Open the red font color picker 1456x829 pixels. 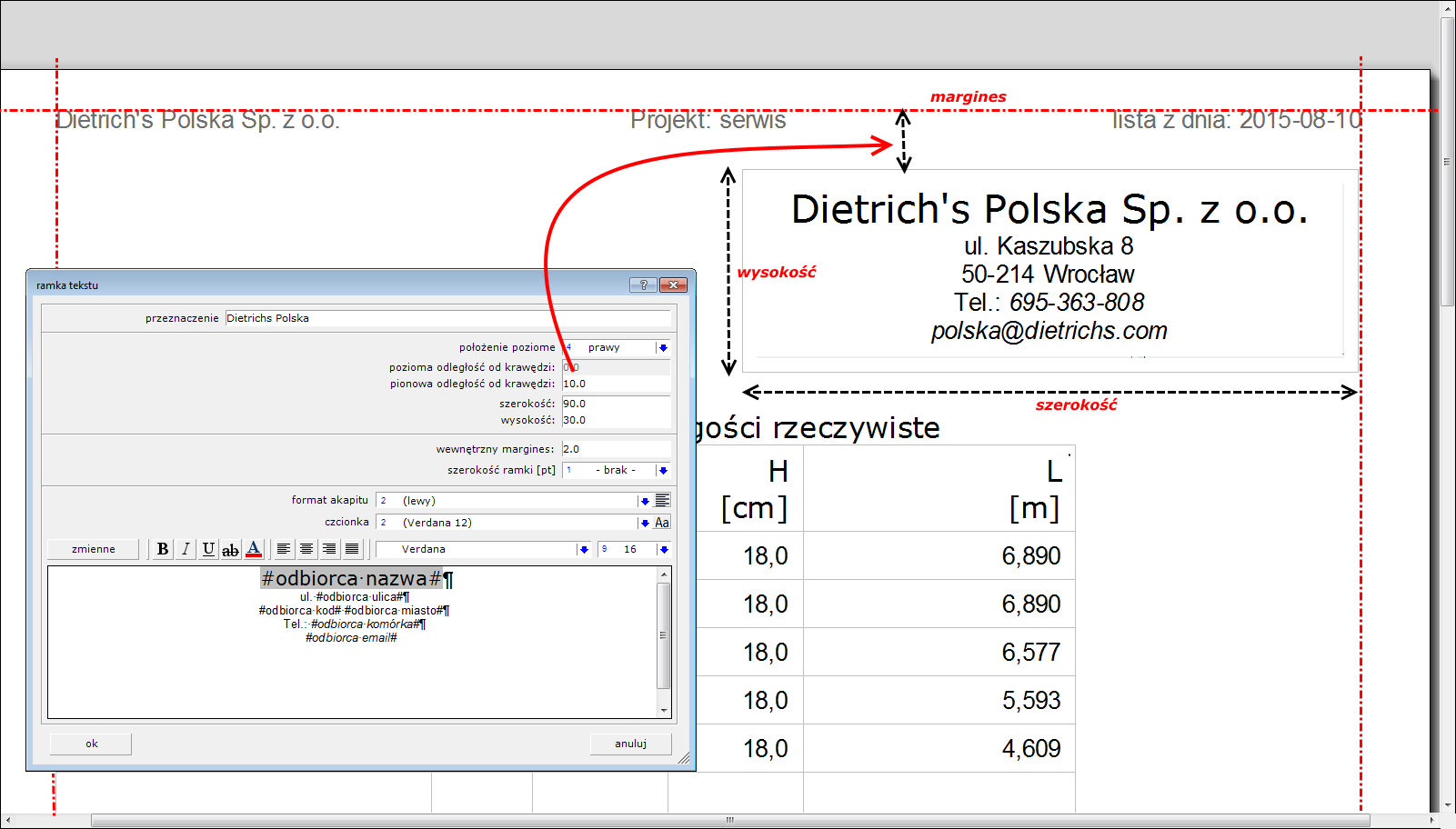tap(254, 549)
